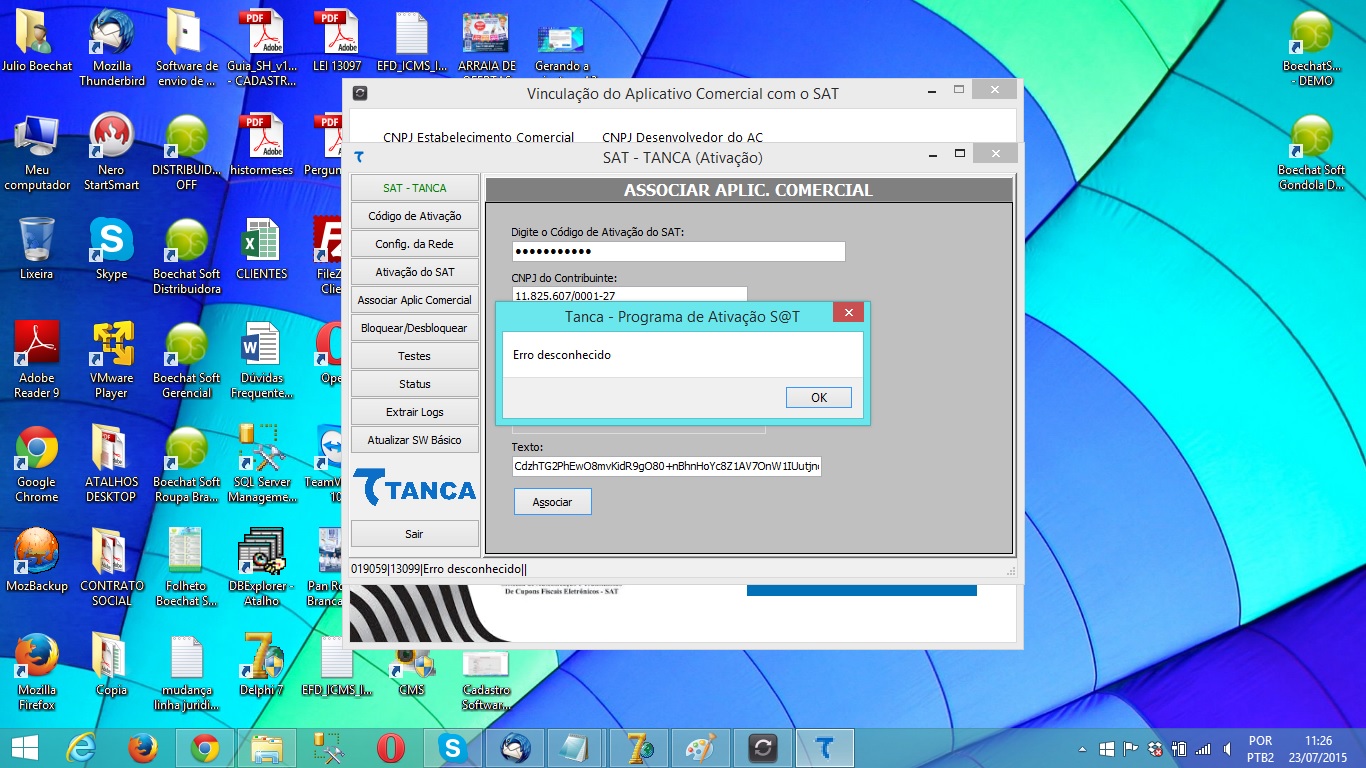Open the Status section

[415, 384]
